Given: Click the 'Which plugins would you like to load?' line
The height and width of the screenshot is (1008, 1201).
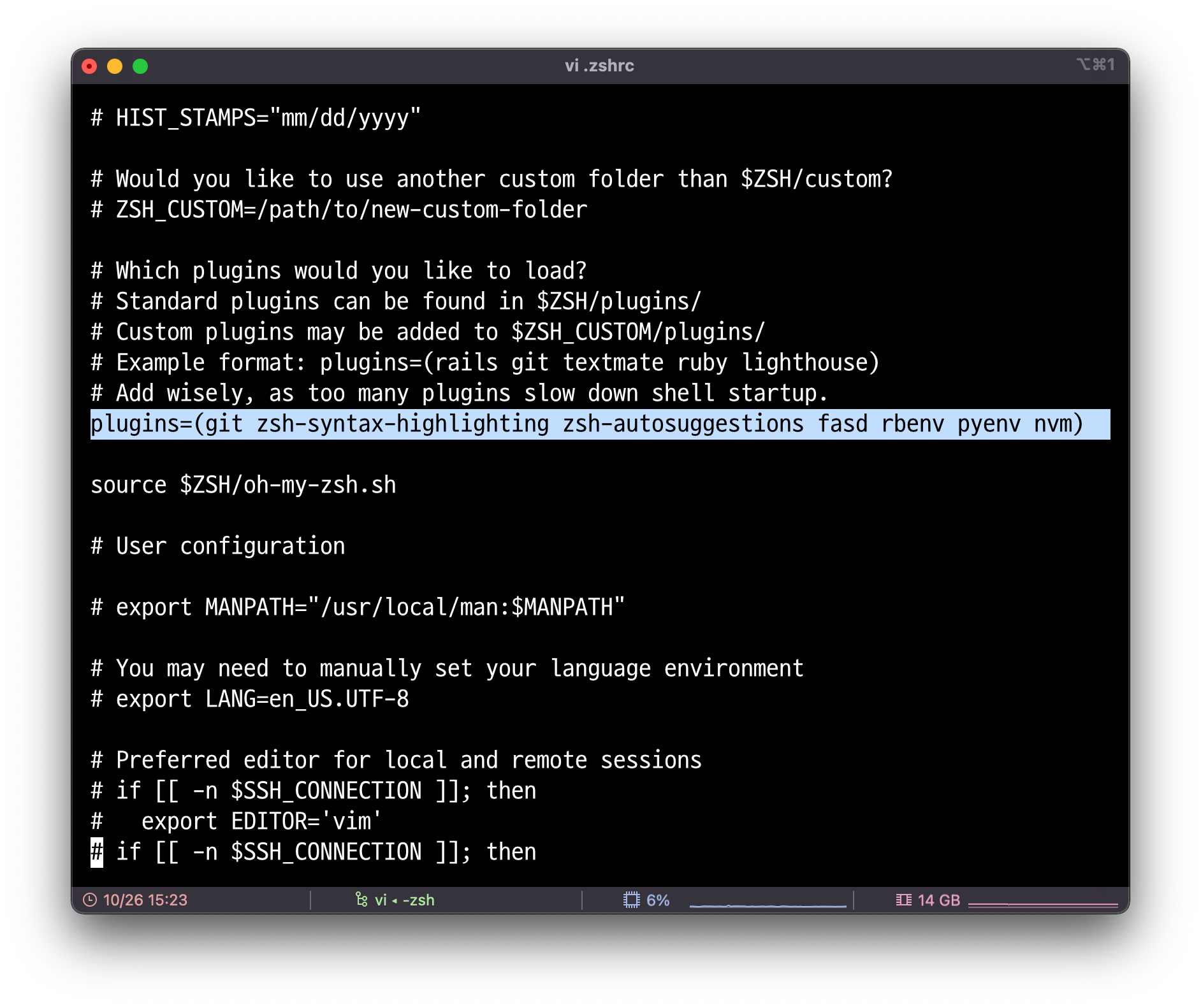Looking at the screenshot, I should [338, 271].
